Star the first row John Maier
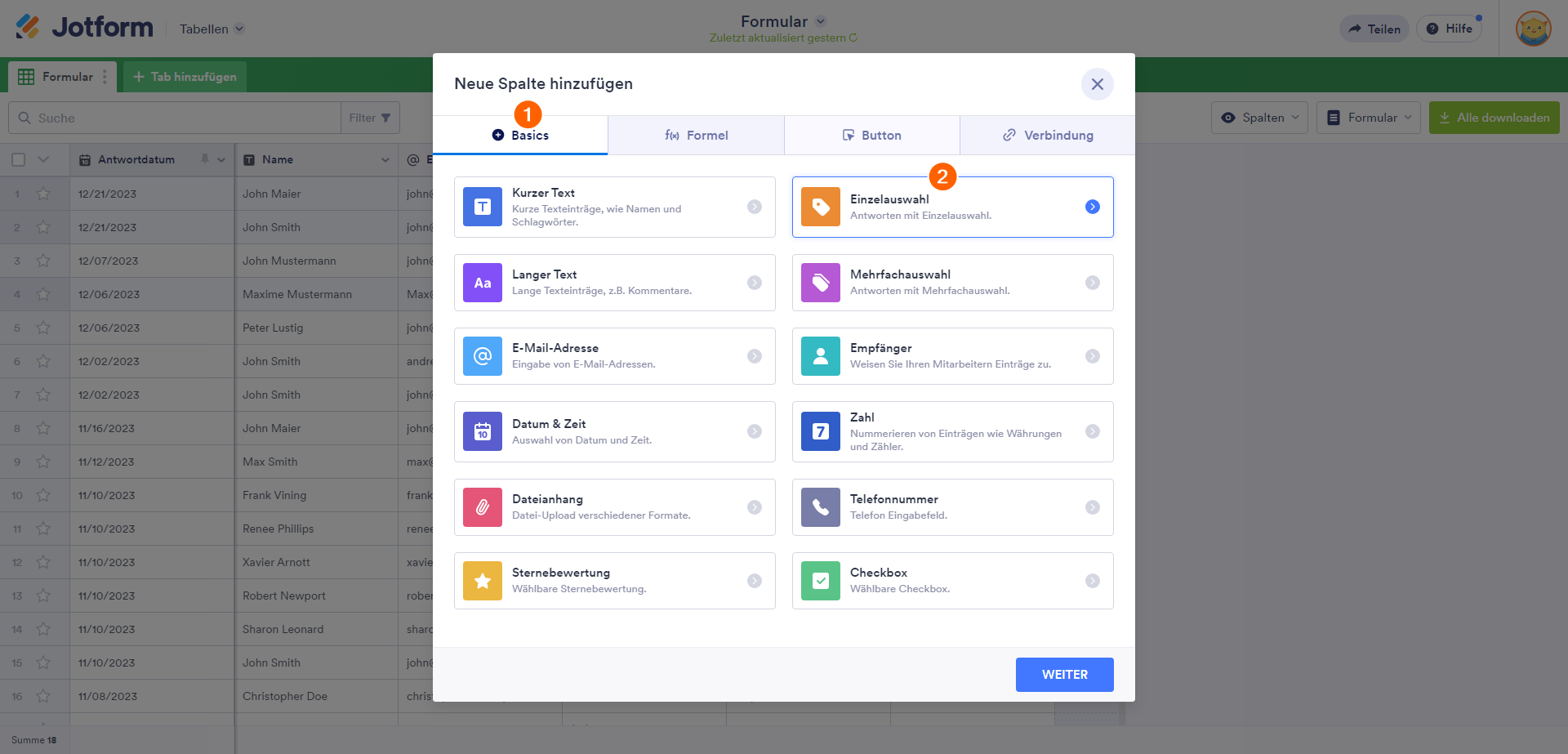This screenshot has width=1568, height=754. (x=43, y=194)
